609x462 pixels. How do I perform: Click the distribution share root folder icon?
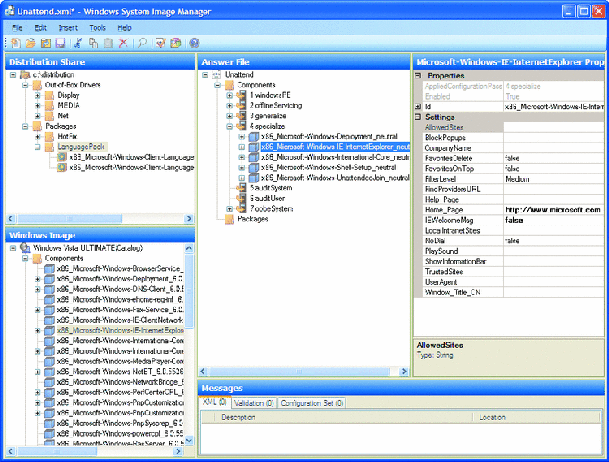pyautogui.click(x=25, y=75)
